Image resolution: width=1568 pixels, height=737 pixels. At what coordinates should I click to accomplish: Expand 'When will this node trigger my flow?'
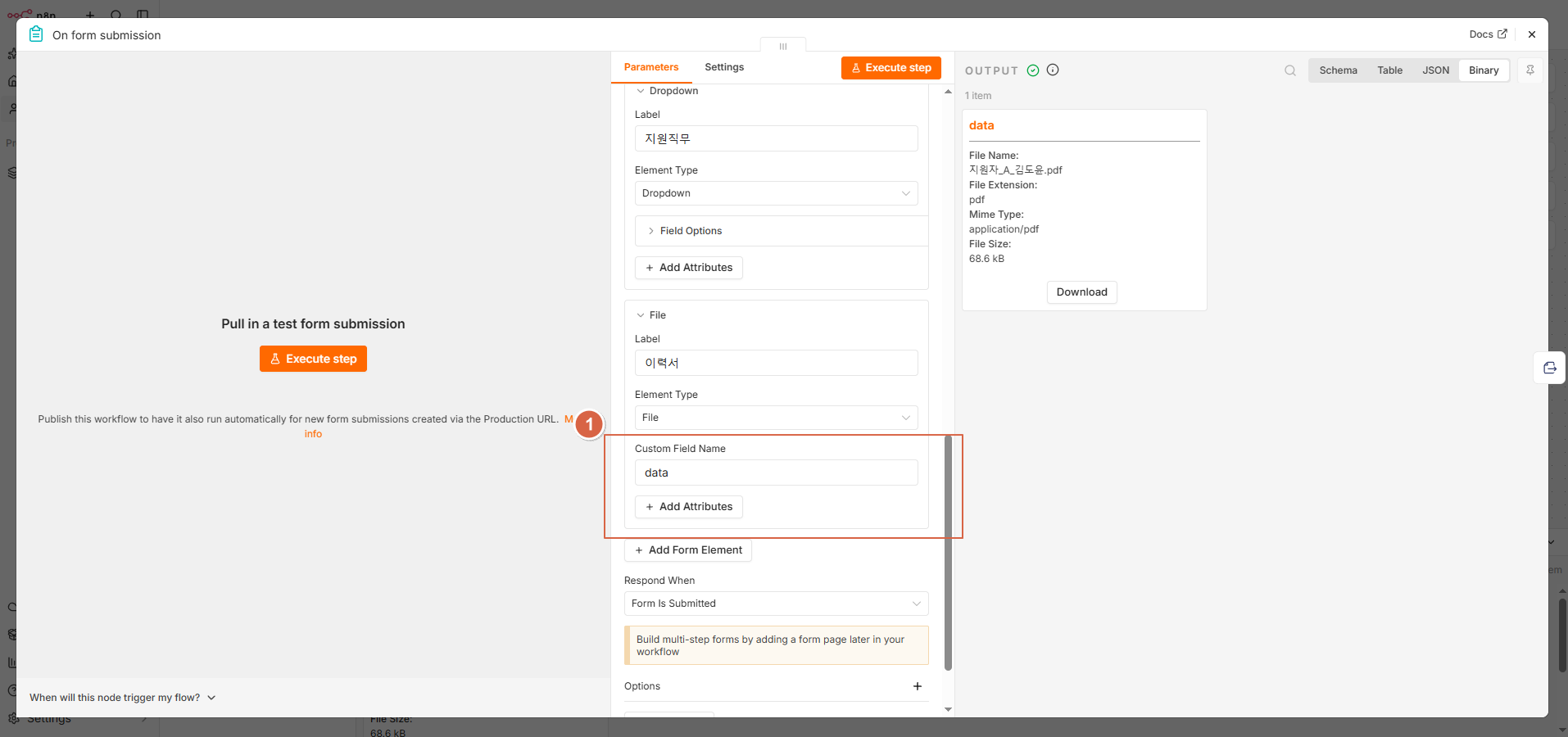[123, 698]
